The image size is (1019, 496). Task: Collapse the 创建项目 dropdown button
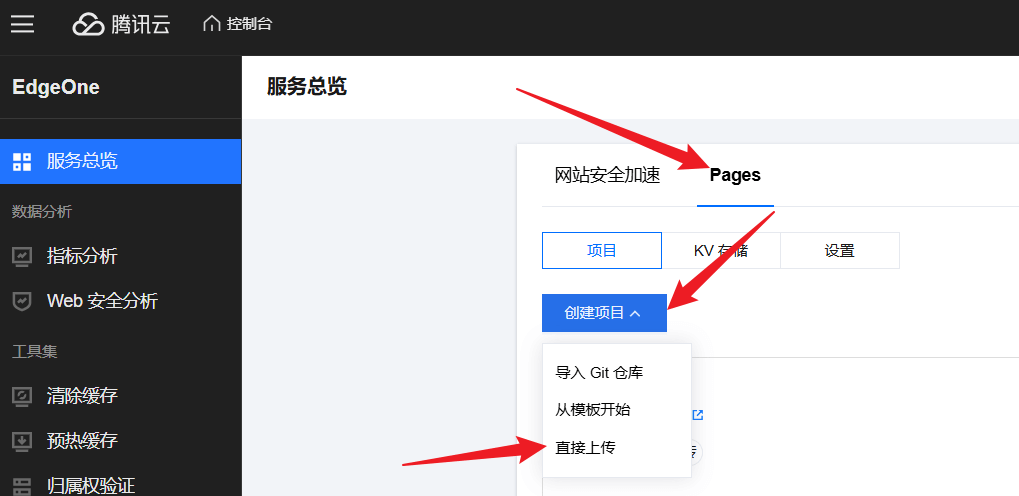click(604, 313)
